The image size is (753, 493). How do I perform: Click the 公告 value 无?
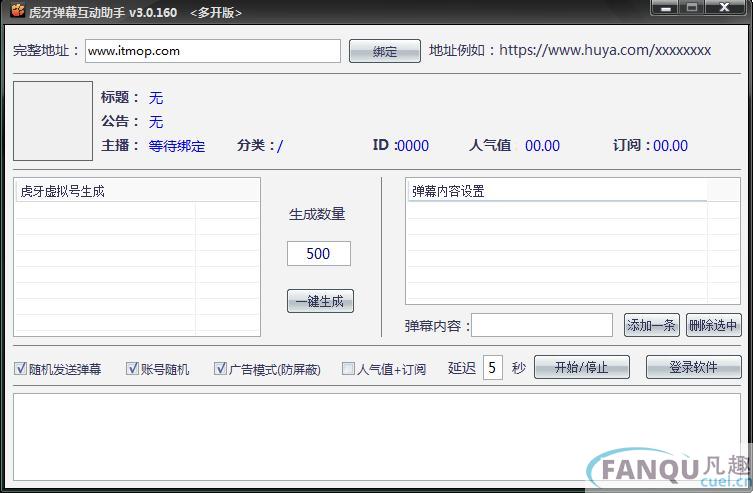156,121
